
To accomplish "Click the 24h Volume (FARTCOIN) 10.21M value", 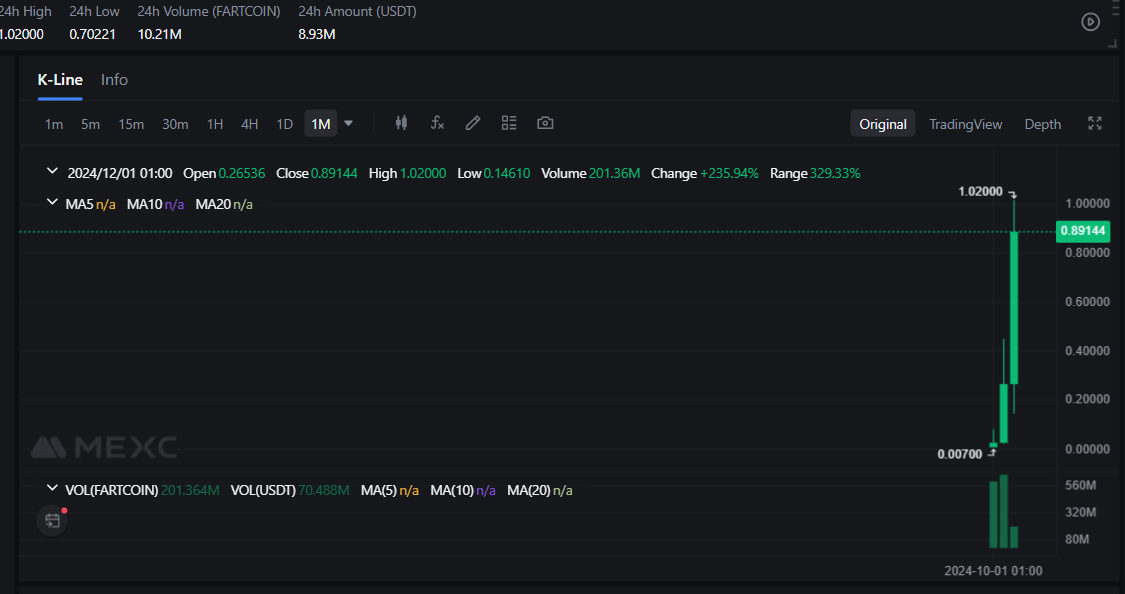I will (x=159, y=34).
